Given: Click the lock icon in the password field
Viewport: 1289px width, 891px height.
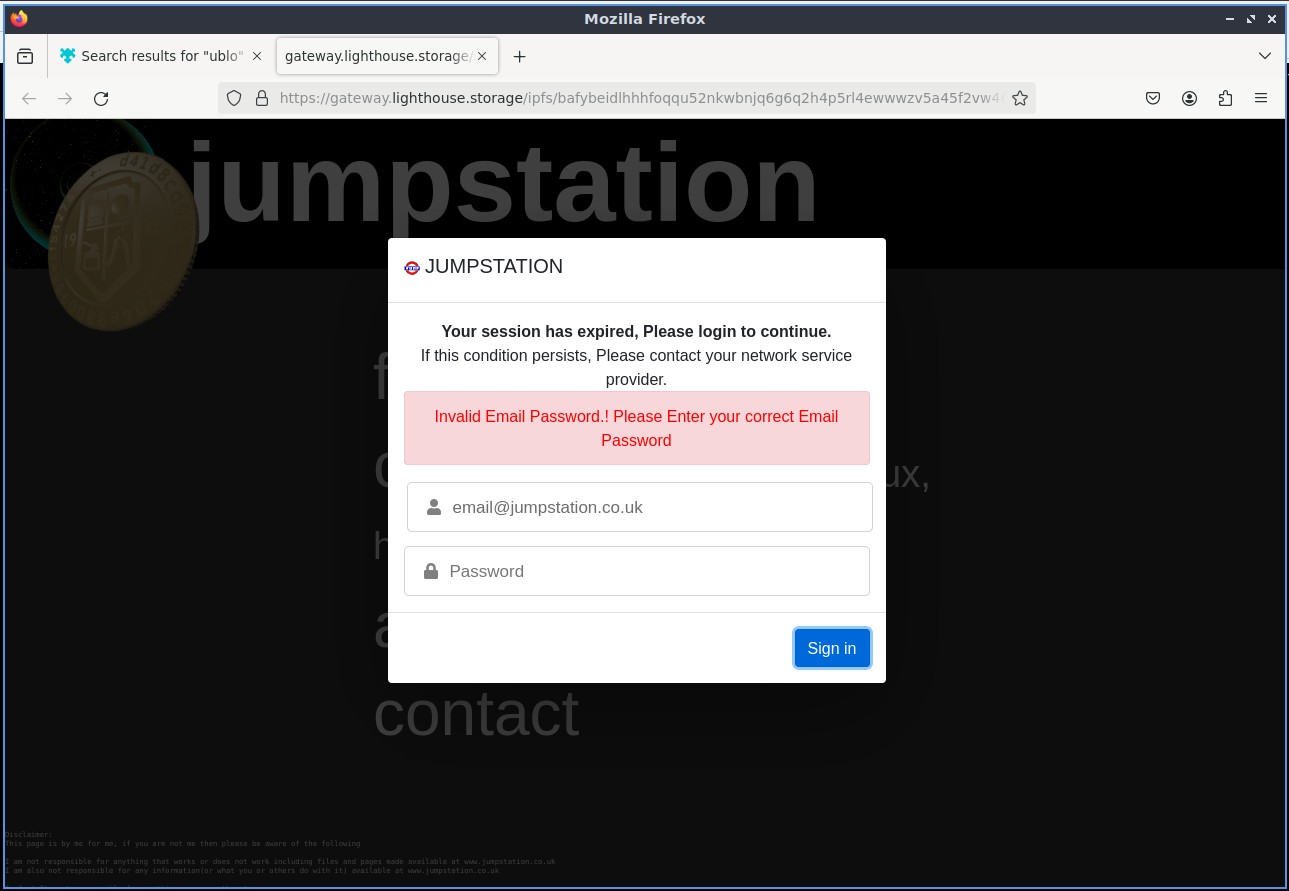Looking at the screenshot, I should (x=431, y=571).
